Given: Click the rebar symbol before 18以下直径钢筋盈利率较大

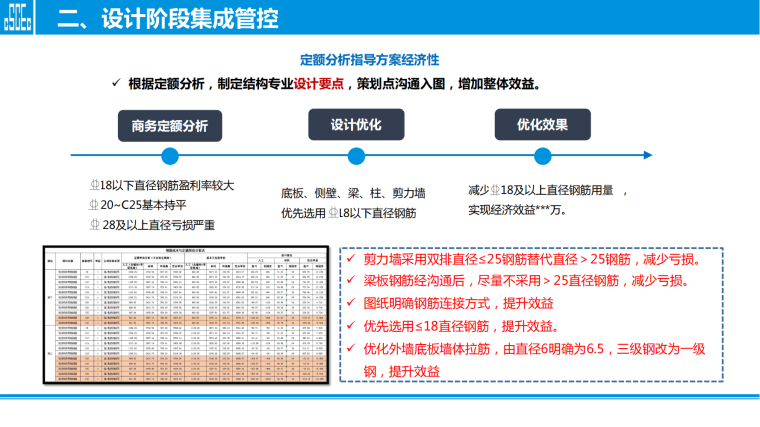Looking at the screenshot, I should 94,185.
